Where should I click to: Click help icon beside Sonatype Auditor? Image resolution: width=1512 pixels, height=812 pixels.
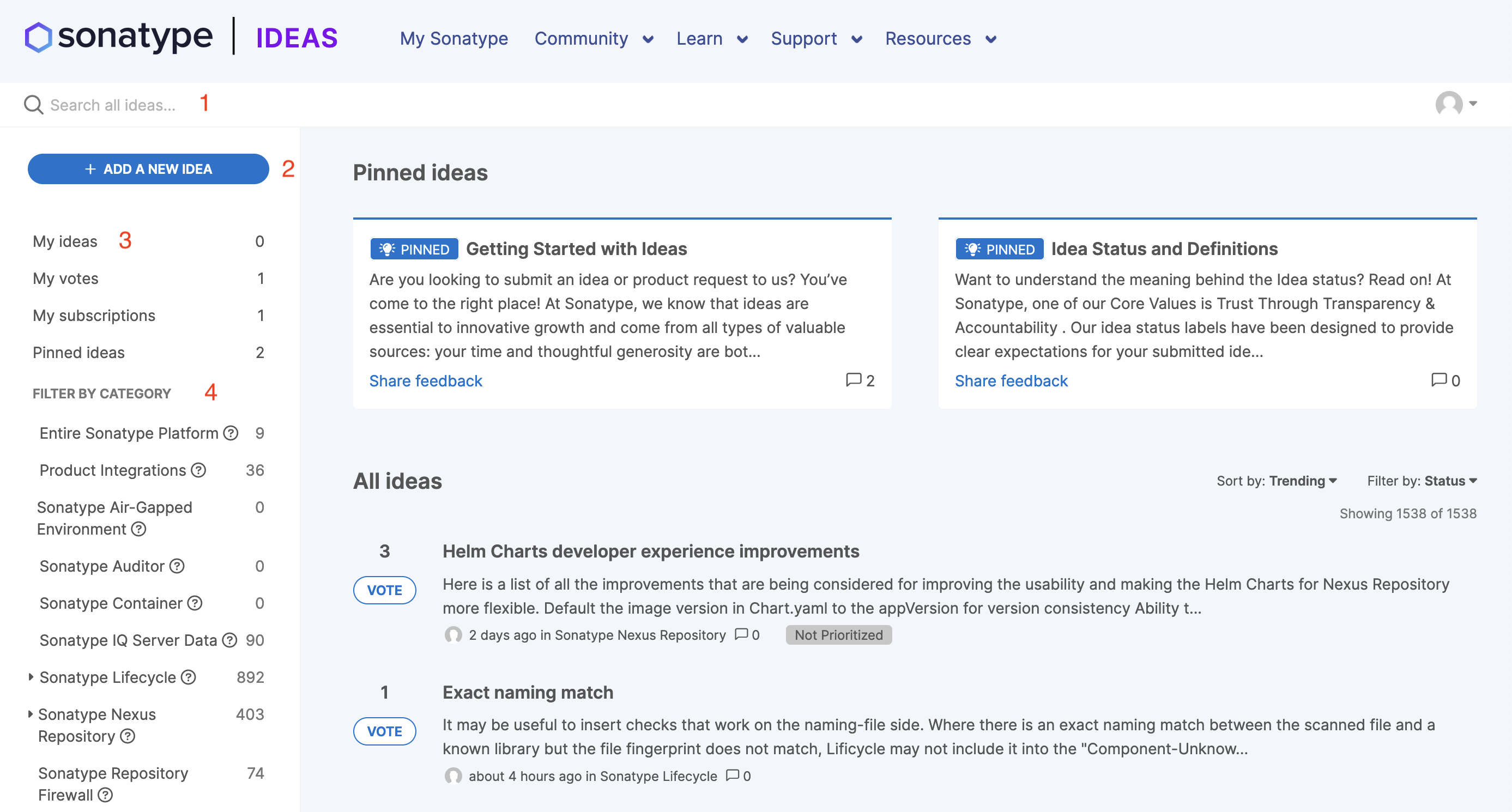(177, 566)
